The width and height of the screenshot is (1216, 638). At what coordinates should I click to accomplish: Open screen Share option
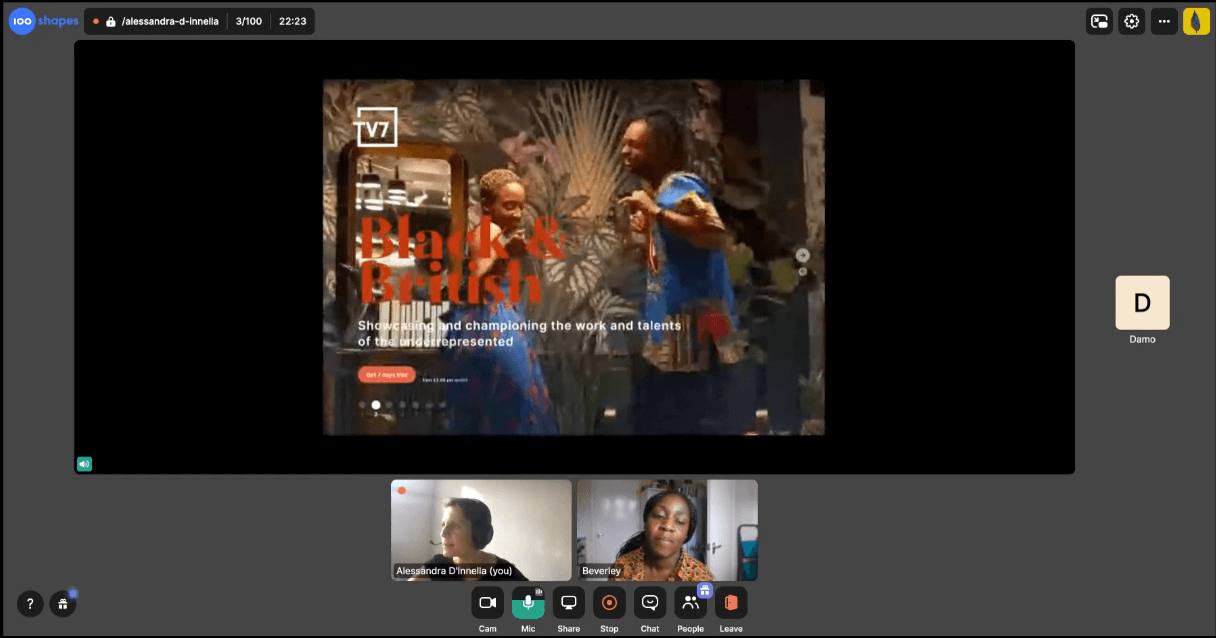click(x=569, y=603)
